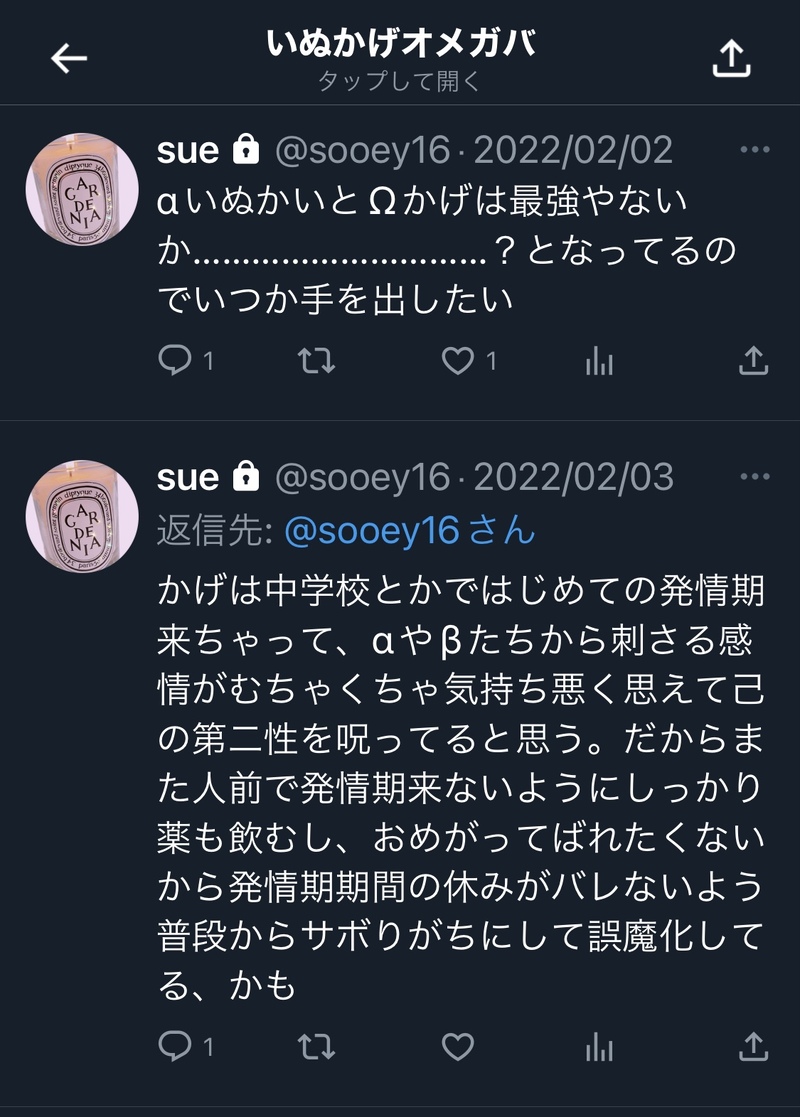Screen dimensions: 800x1117
Task: Go back using the left arrow
Action: coord(69,58)
